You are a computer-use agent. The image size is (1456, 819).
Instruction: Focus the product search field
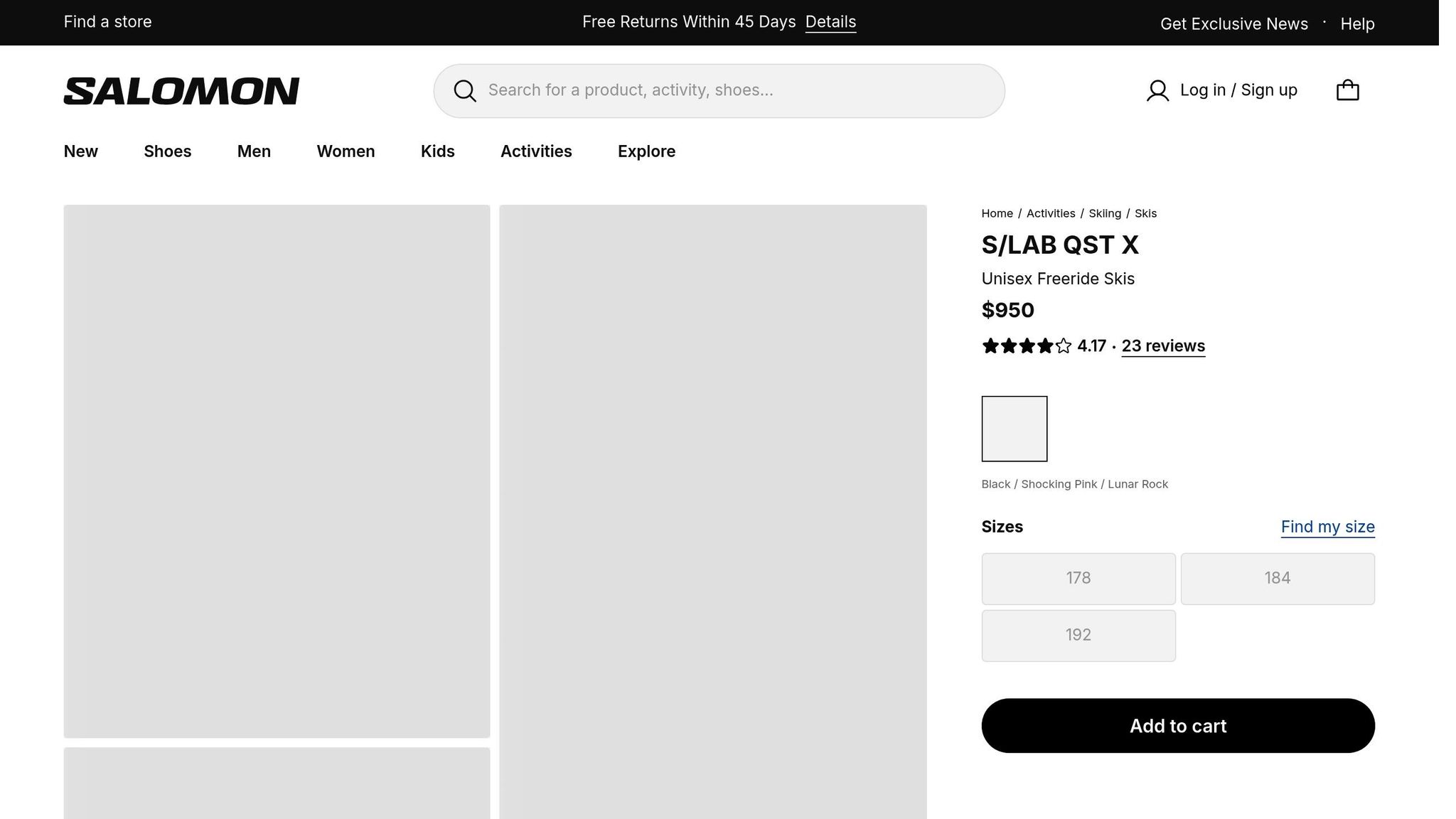(x=719, y=91)
